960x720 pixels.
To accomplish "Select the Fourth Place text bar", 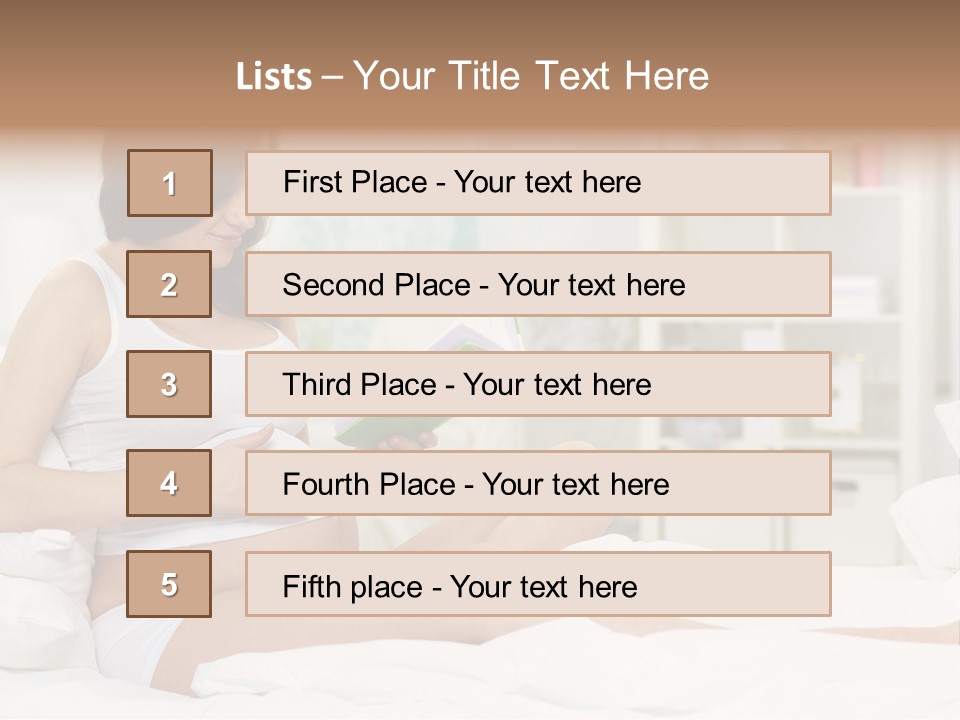I will (x=538, y=483).
